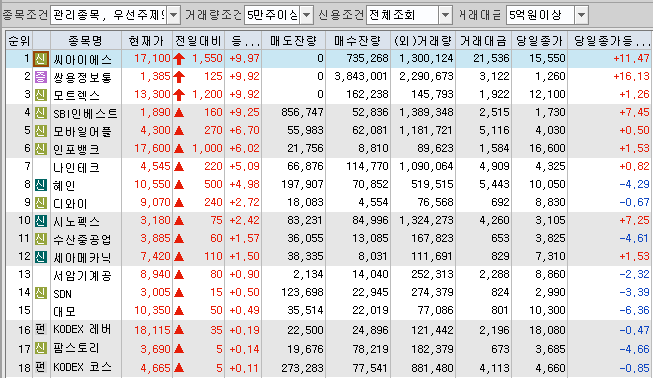Sort by the (외)거래량 column header
Screen dimensions: 653x378
pos(423,40)
